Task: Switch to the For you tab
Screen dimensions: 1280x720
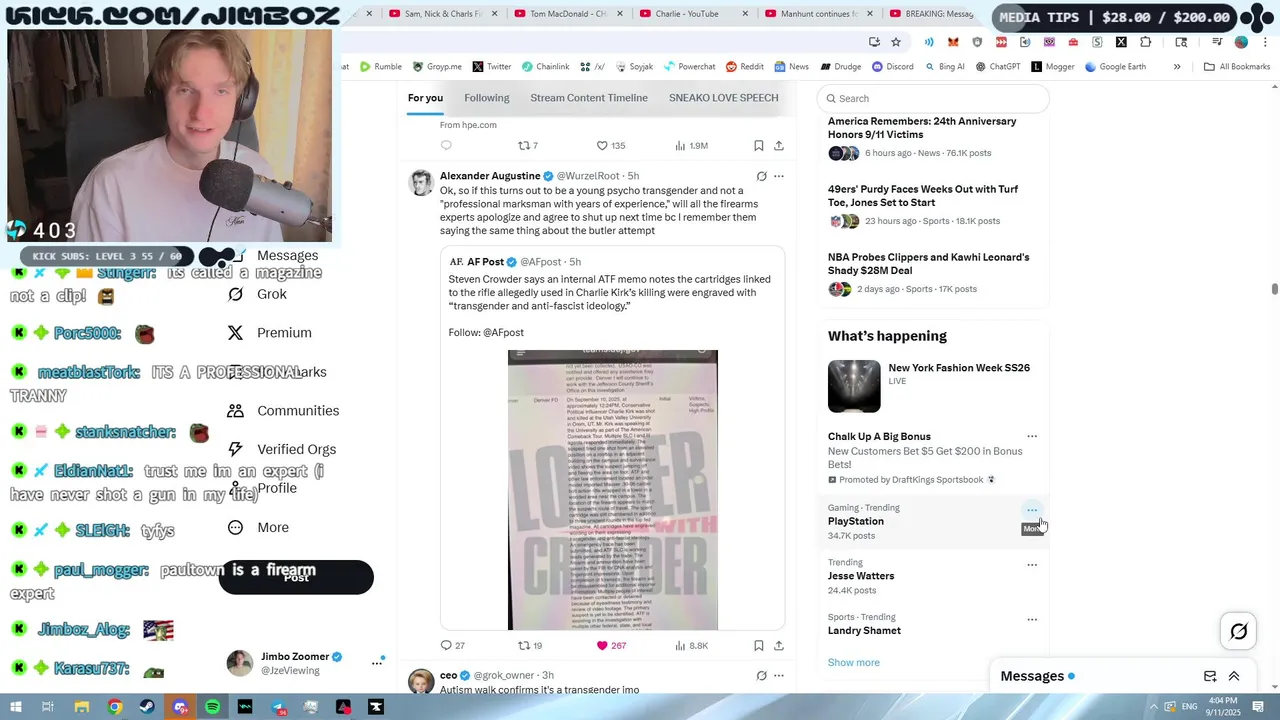Action: point(425,98)
